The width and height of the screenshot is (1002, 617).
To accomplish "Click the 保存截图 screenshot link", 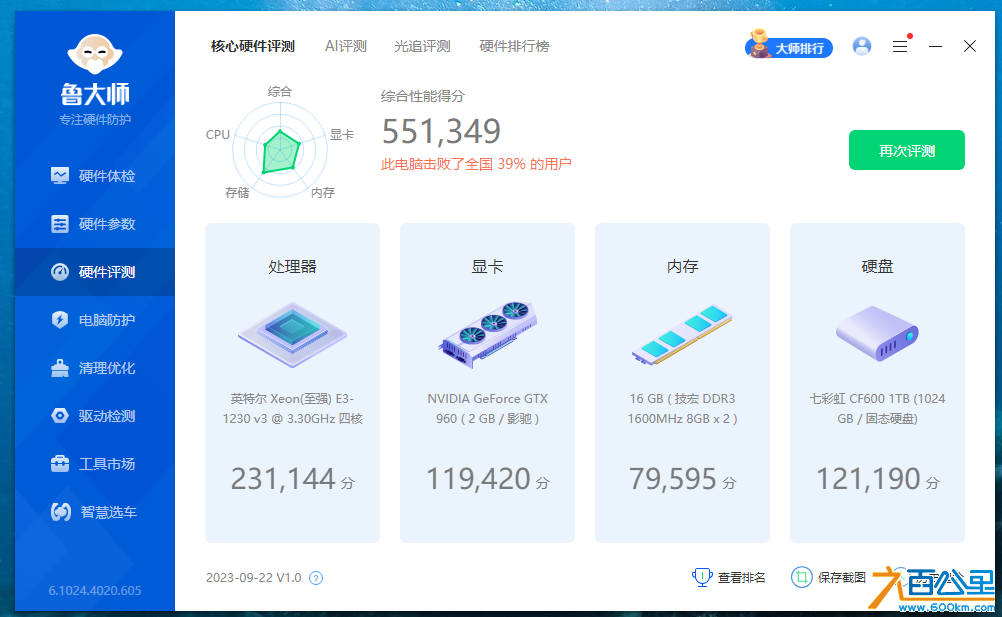I will pyautogui.click(x=829, y=577).
